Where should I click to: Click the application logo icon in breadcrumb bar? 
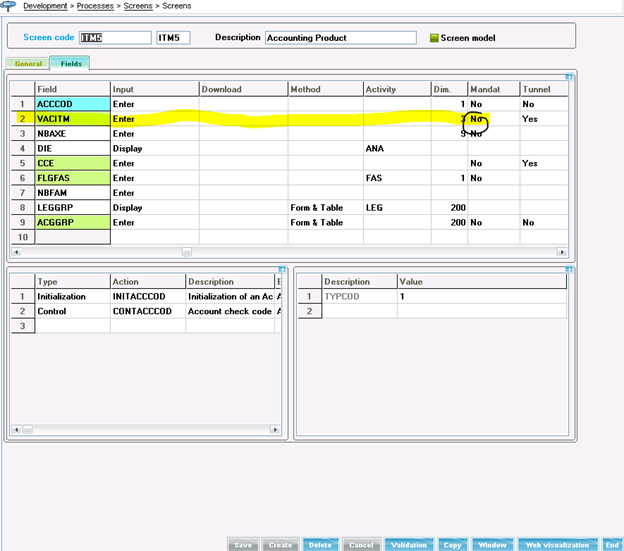[10, 6]
